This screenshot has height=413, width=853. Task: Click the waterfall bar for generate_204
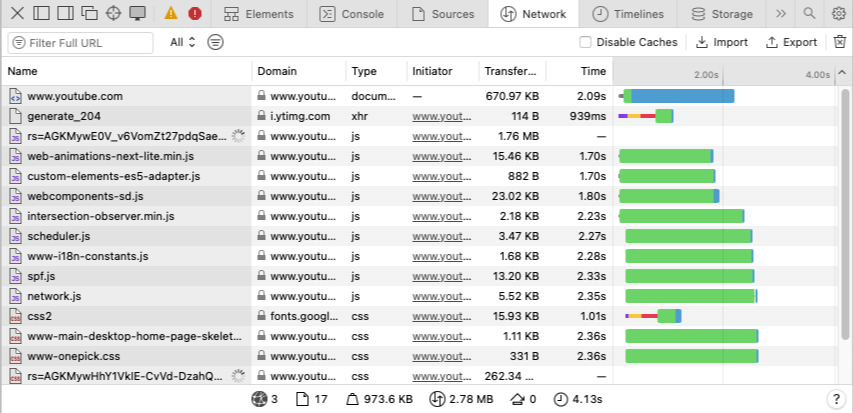pyautogui.click(x=646, y=116)
